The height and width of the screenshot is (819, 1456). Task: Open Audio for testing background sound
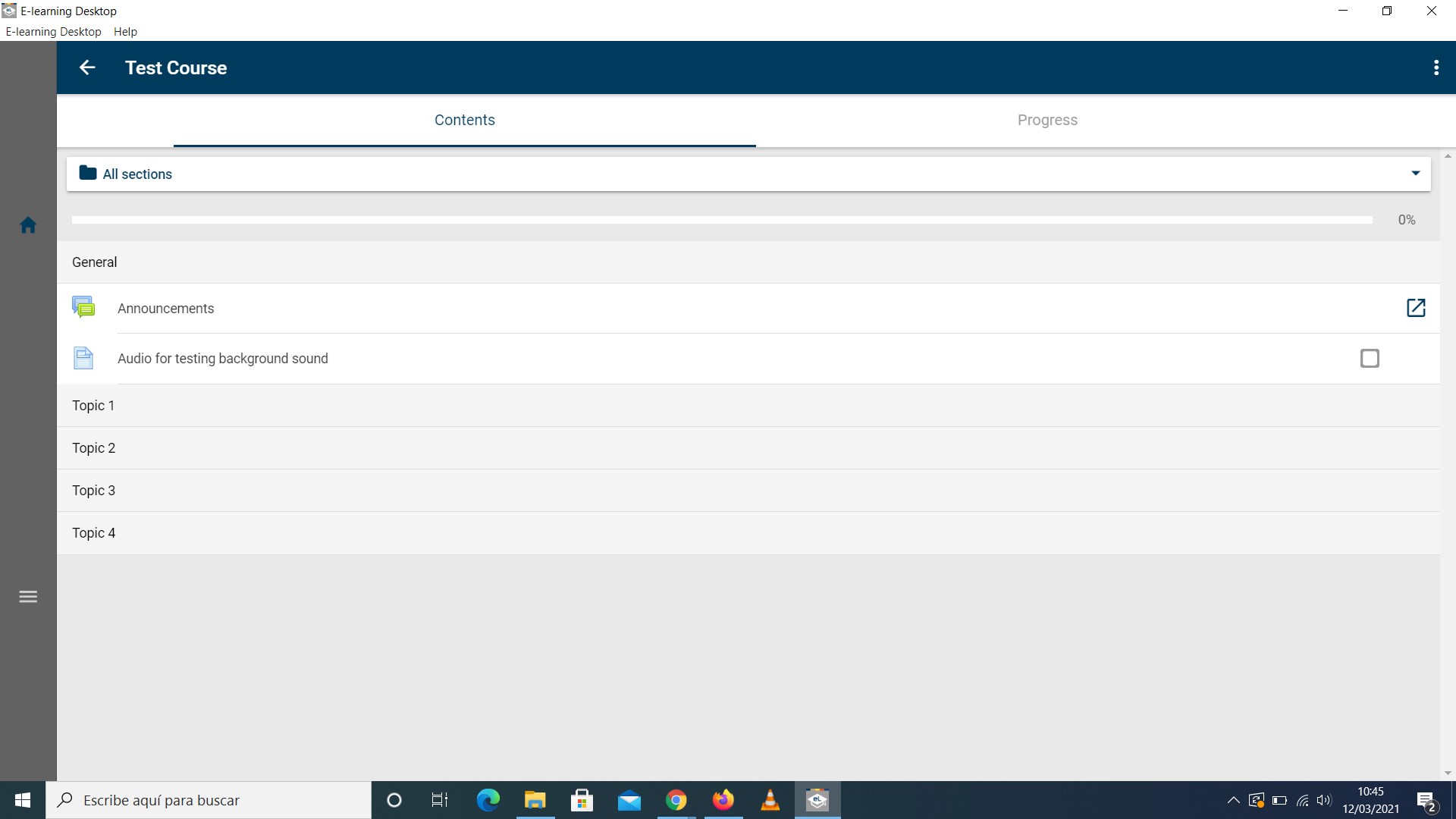click(x=222, y=359)
